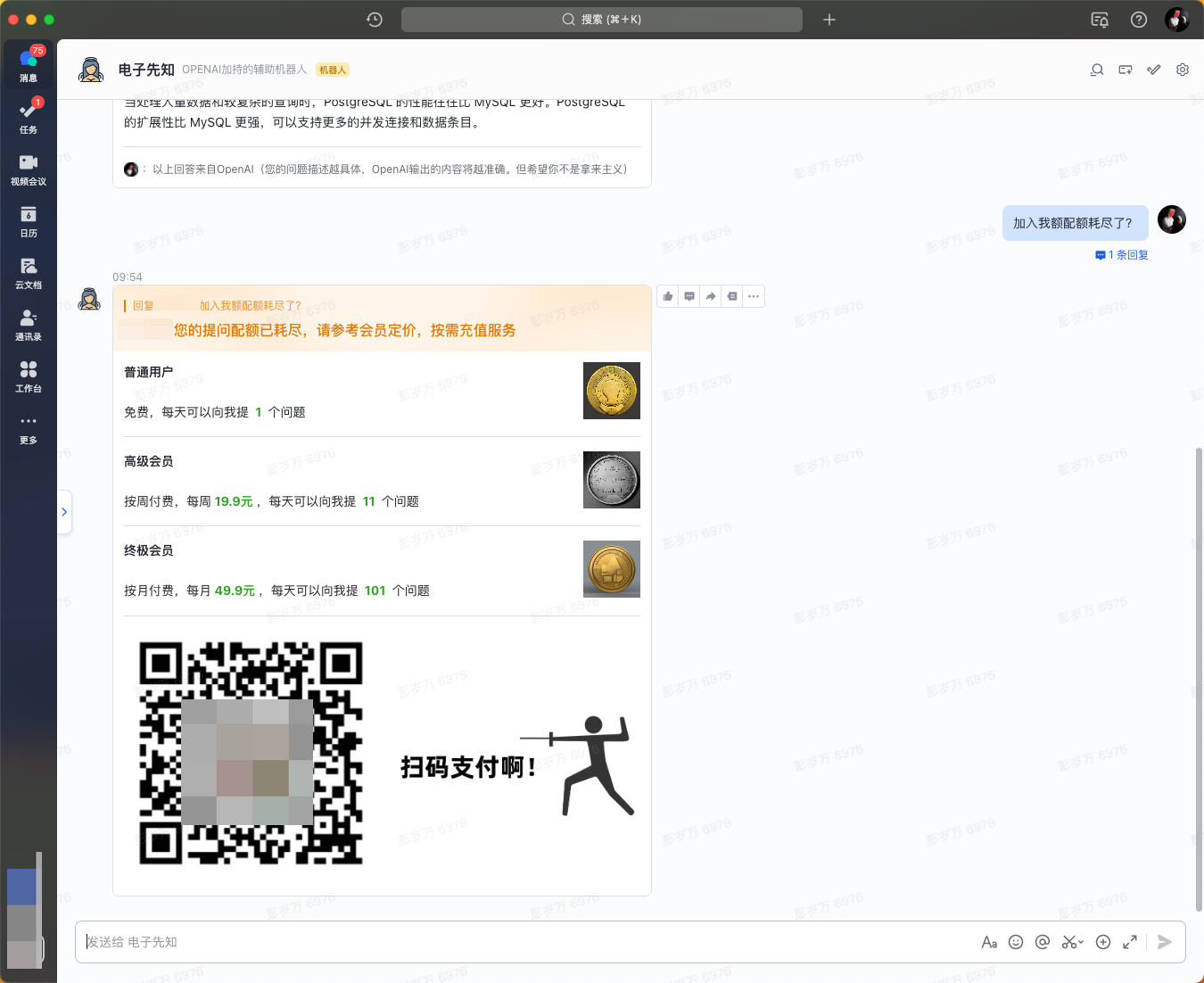
Task: Open the emoji picker
Action: click(1016, 942)
